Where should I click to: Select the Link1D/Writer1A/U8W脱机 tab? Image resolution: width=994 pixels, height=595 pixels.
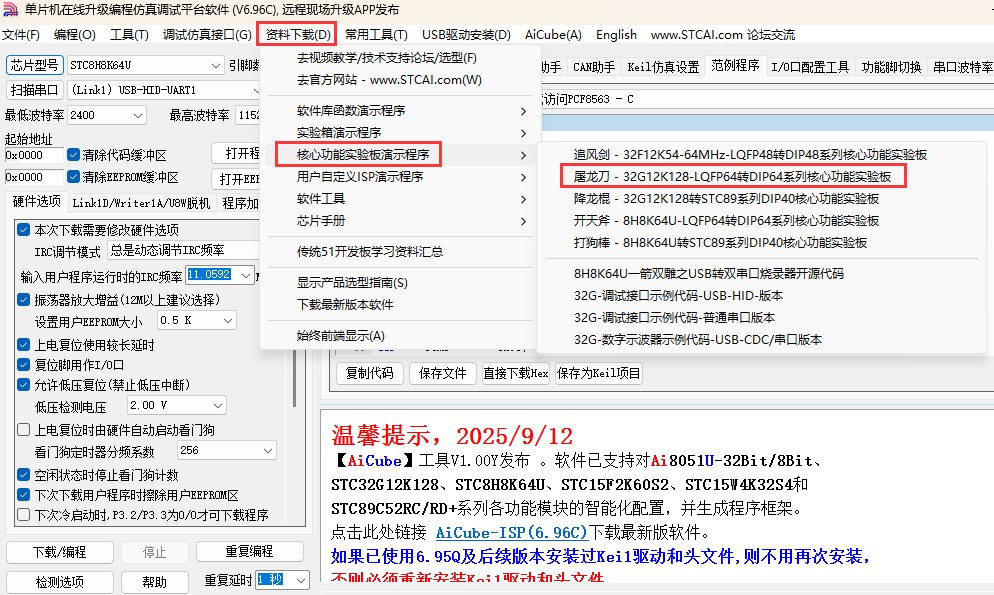click(141, 203)
